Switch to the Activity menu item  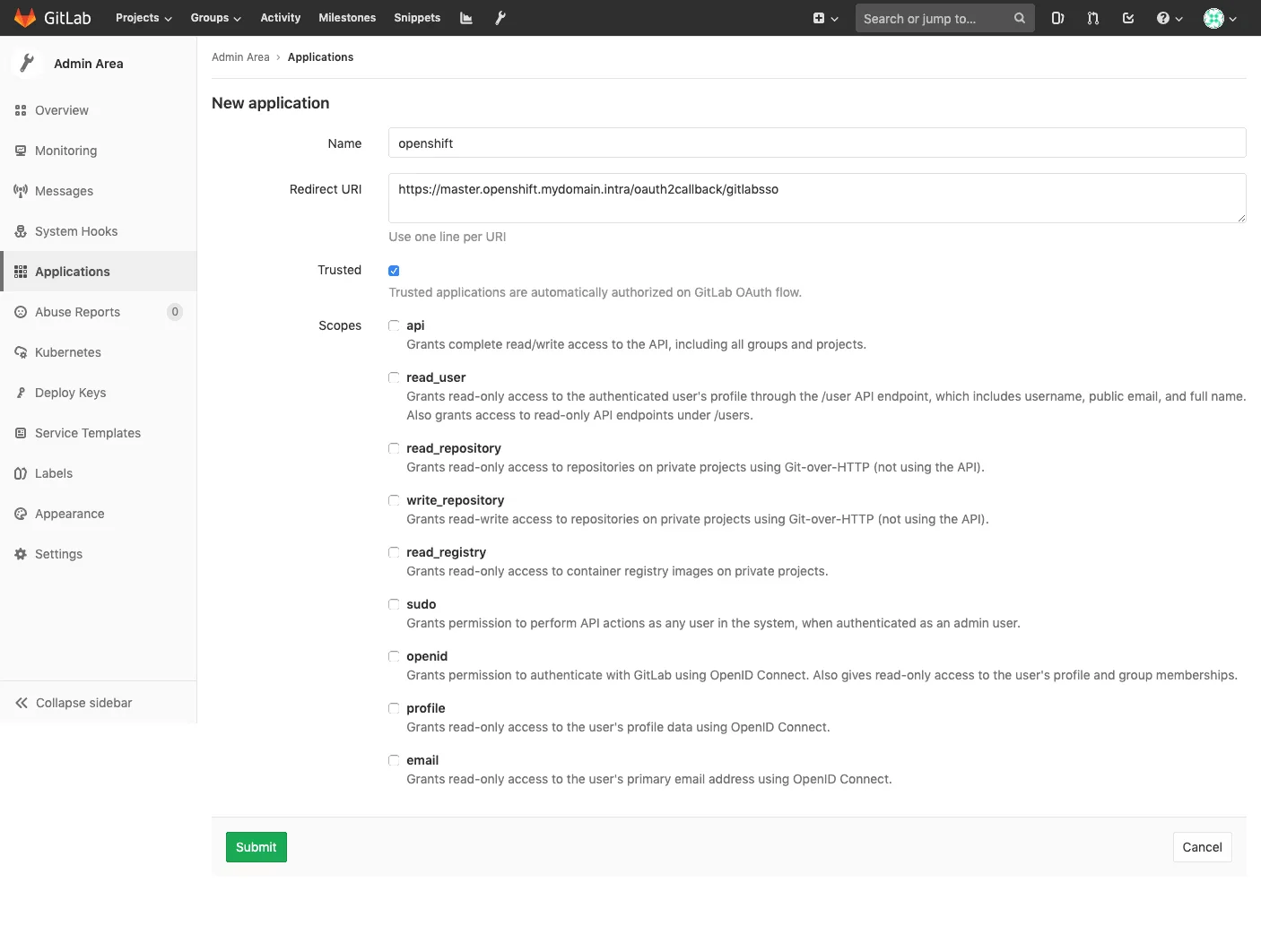tap(280, 18)
